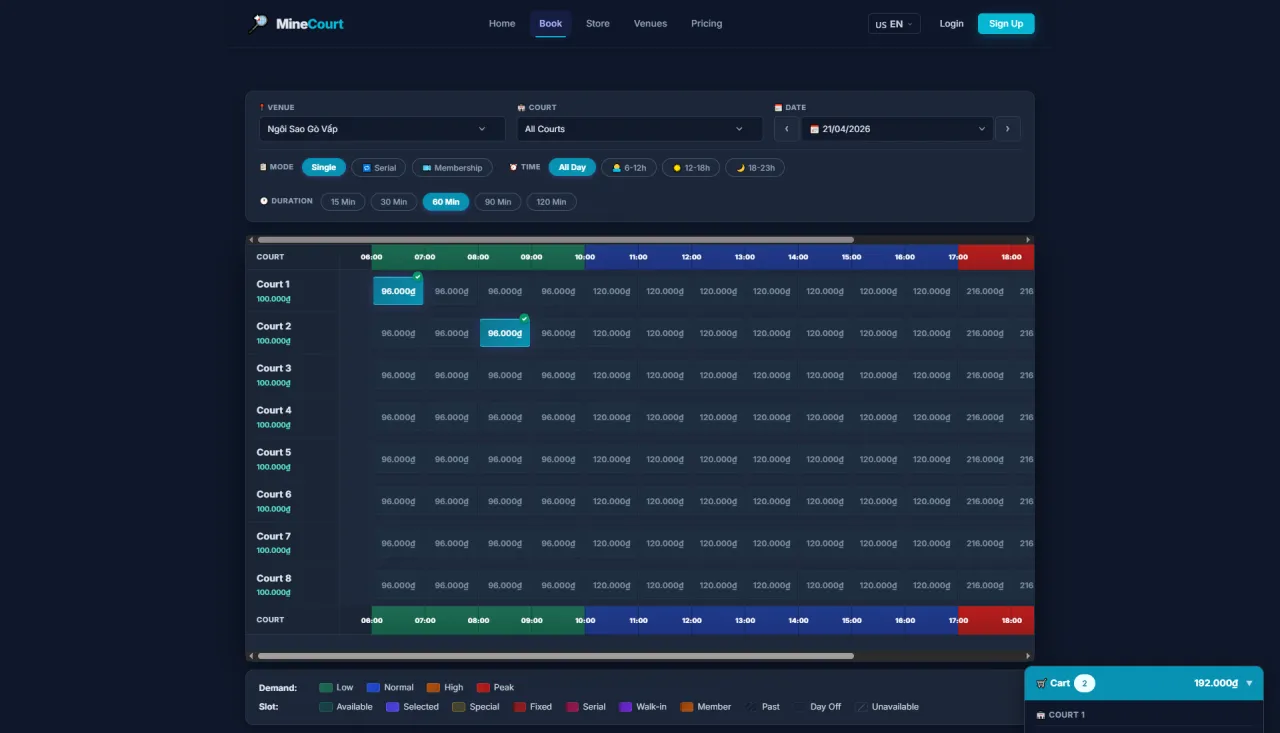Click the Sign Up button

pos(1006,24)
